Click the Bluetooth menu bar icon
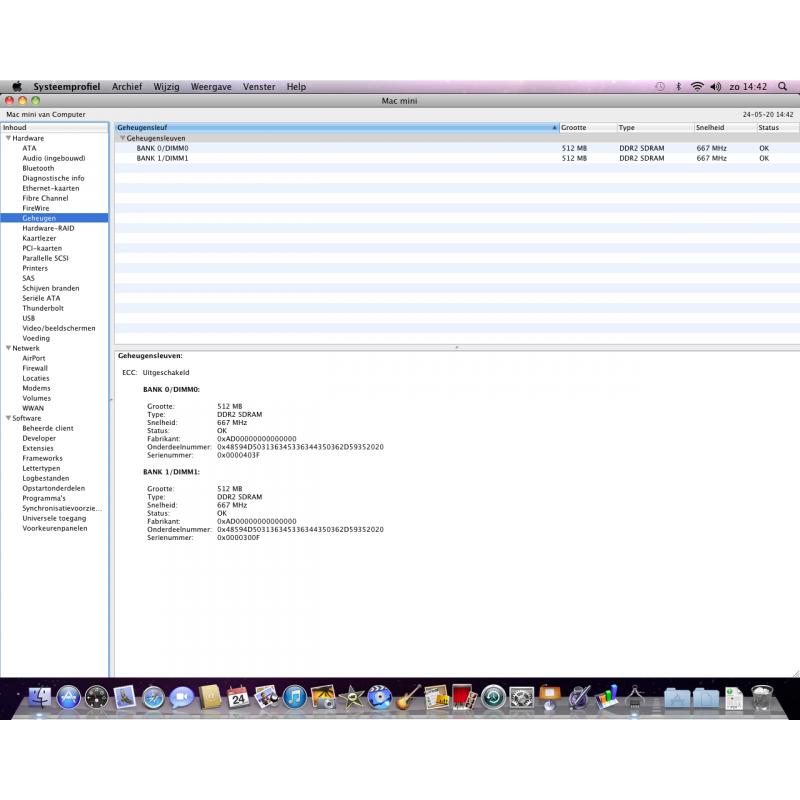Screen dimensions: 800x800 pos(679,87)
